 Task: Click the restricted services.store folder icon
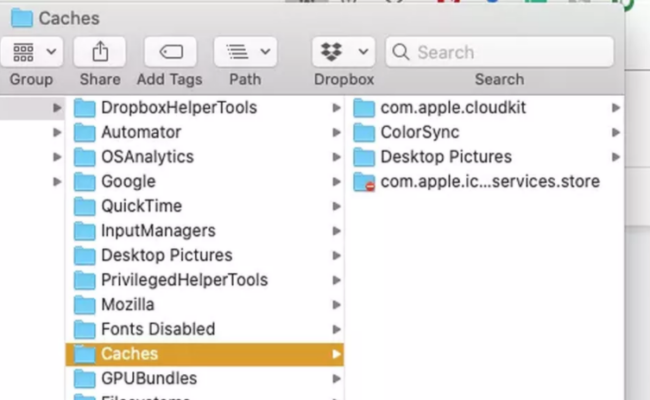pyautogui.click(x=364, y=182)
